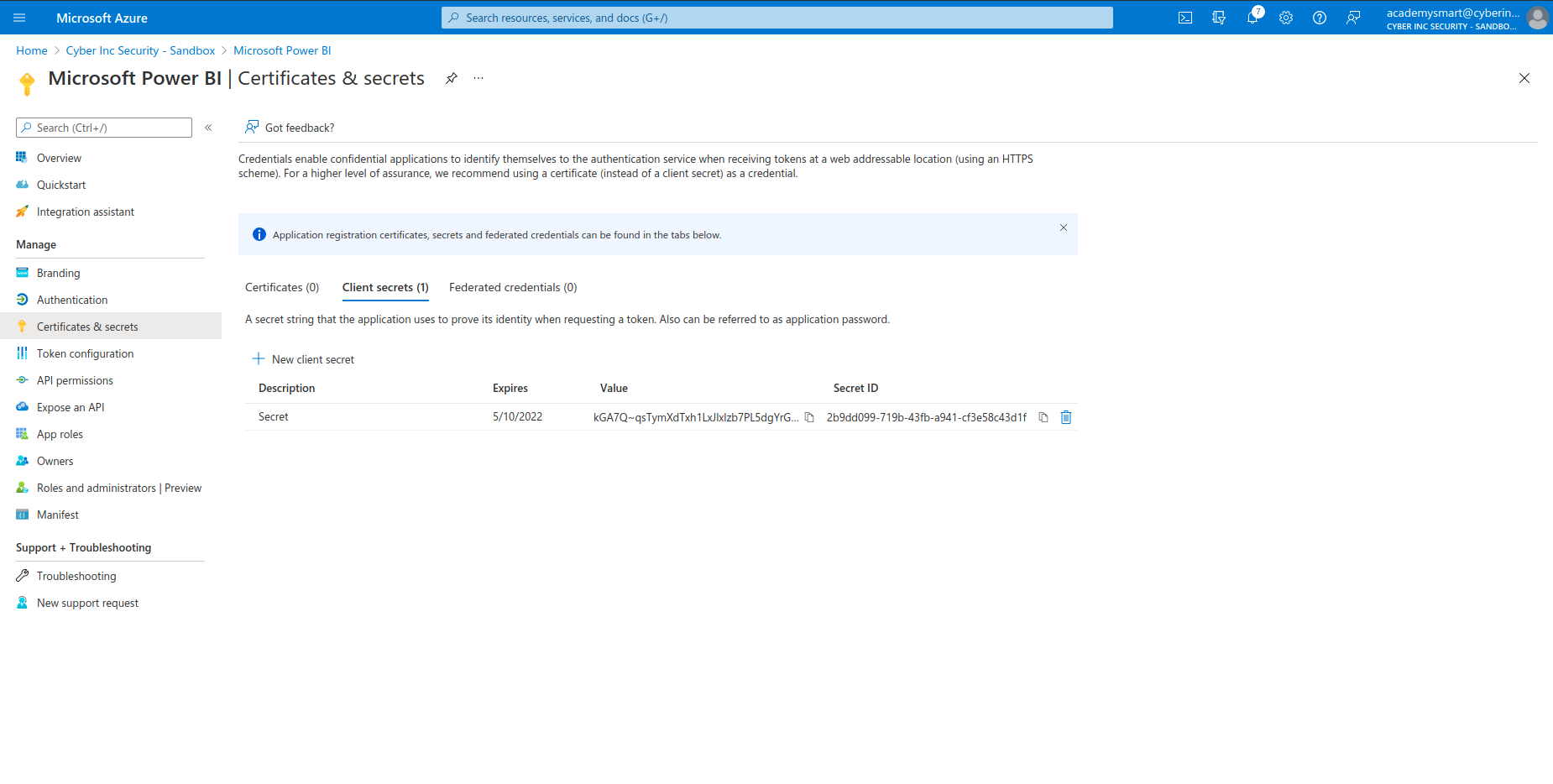Click the API permissions icon
This screenshot has width=1553, height=784.
click(22, 380)
